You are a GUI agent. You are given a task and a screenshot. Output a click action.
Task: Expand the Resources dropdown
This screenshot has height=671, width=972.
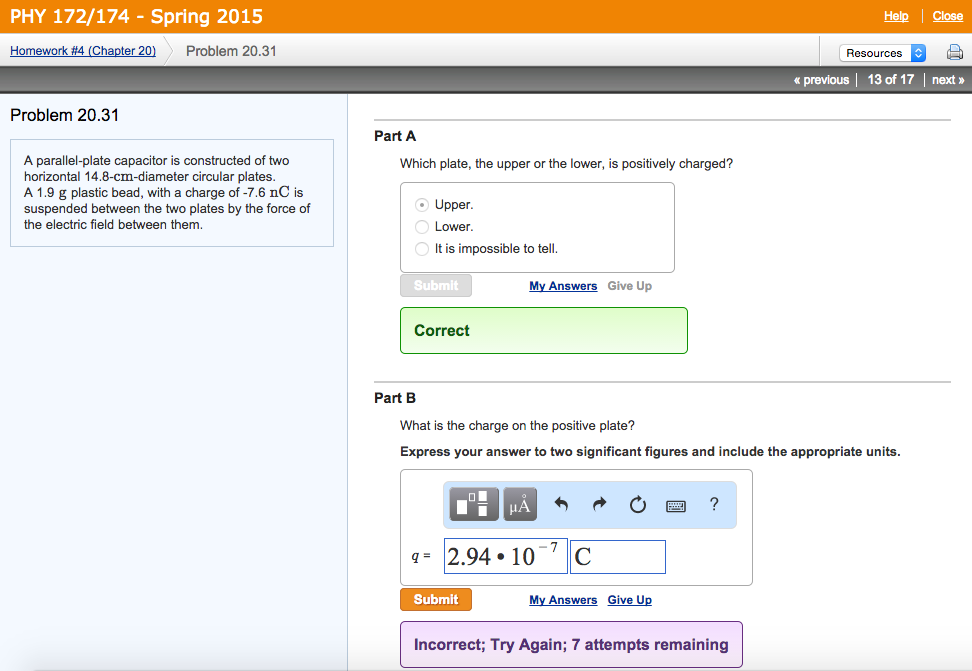884,53
